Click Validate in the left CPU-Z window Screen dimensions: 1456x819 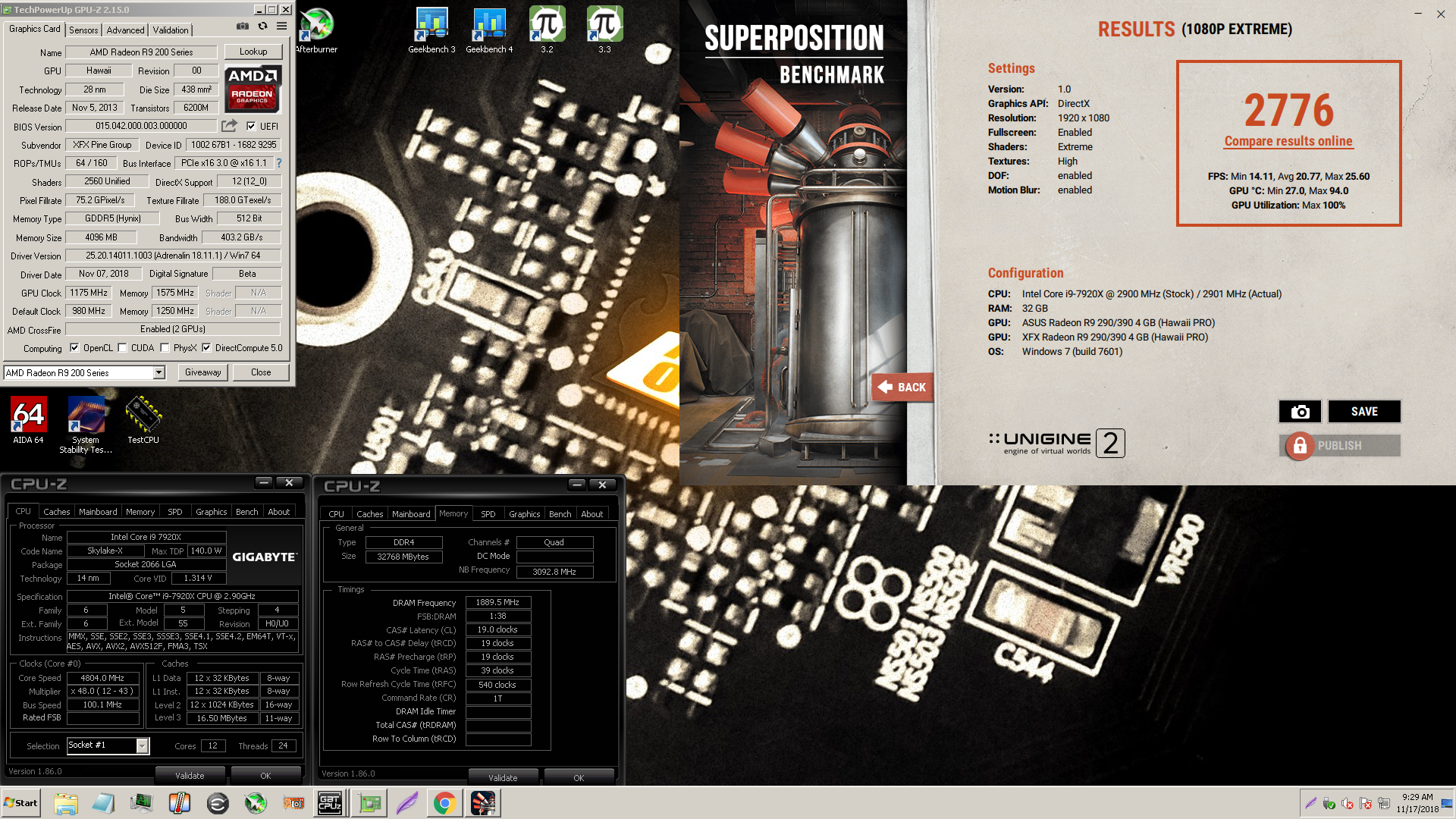click(x=190, y=776)
